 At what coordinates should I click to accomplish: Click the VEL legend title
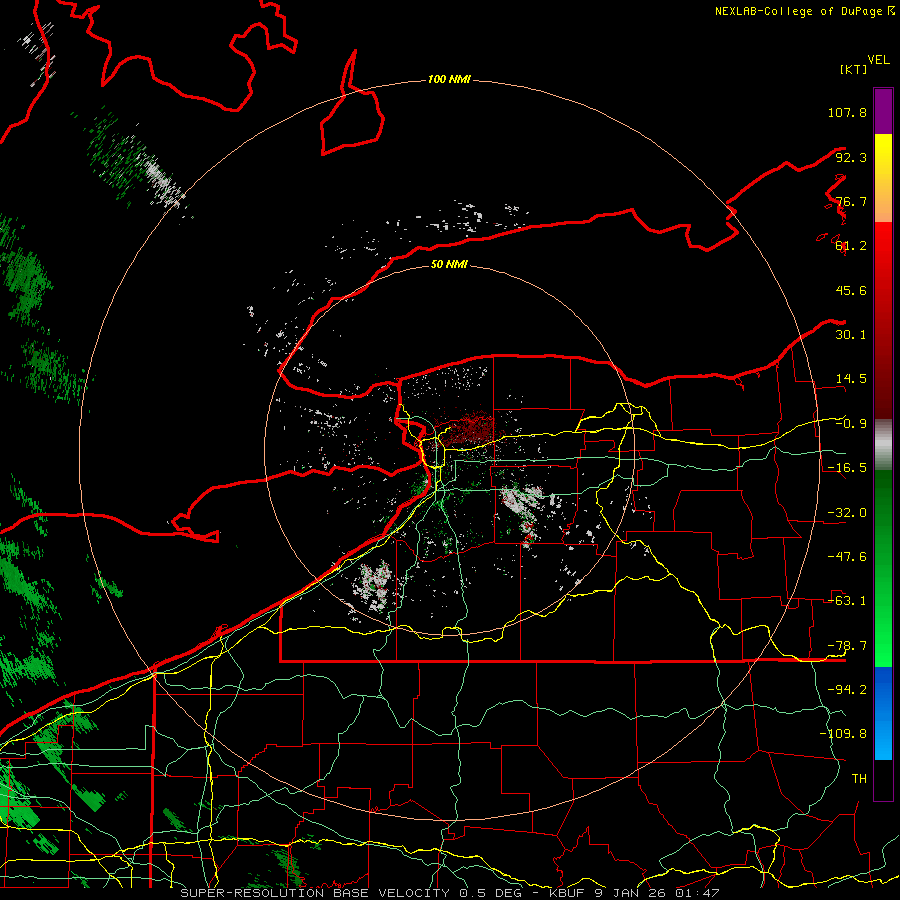point(878,60)
